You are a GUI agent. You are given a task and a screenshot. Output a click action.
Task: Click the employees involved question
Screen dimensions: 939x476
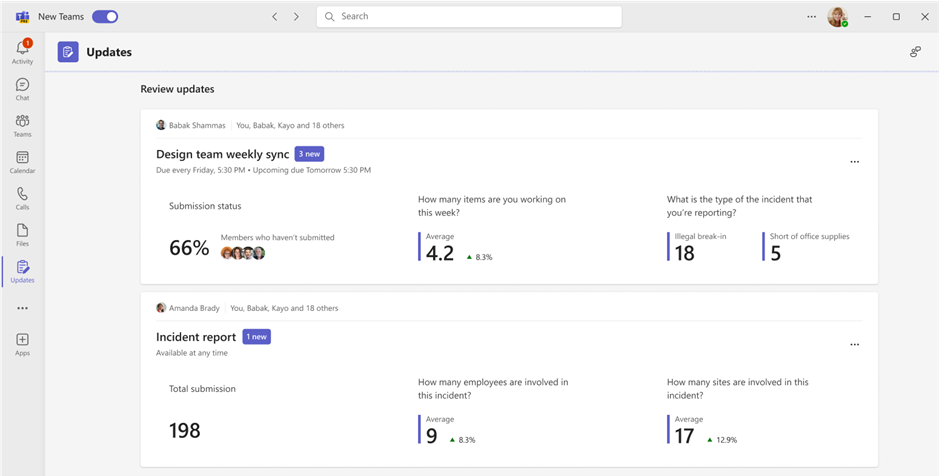tap(493, 389)
